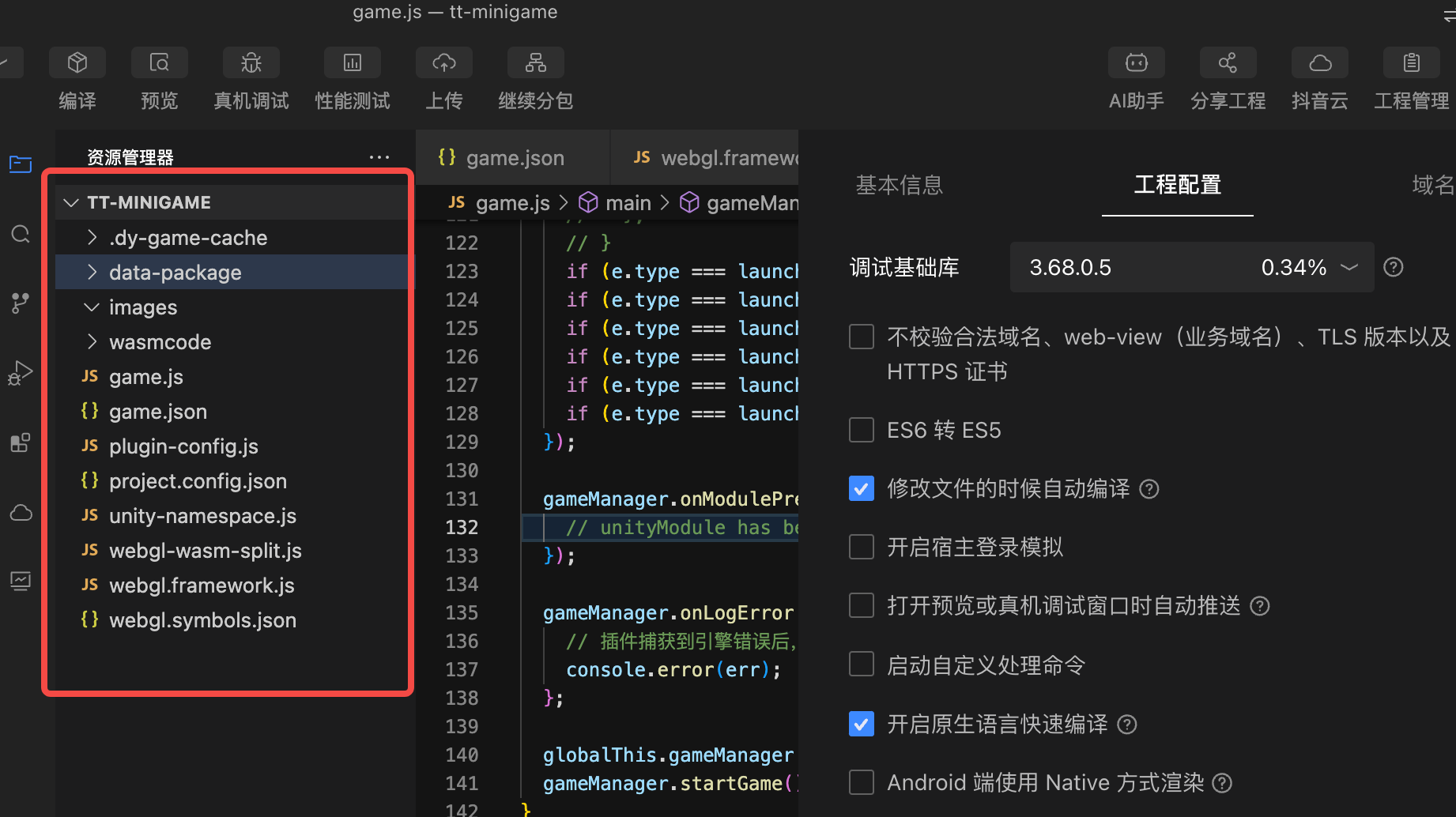
Task: Enable 开启宿主登录模拟 checkbox
Action: [x=861, y=547]
